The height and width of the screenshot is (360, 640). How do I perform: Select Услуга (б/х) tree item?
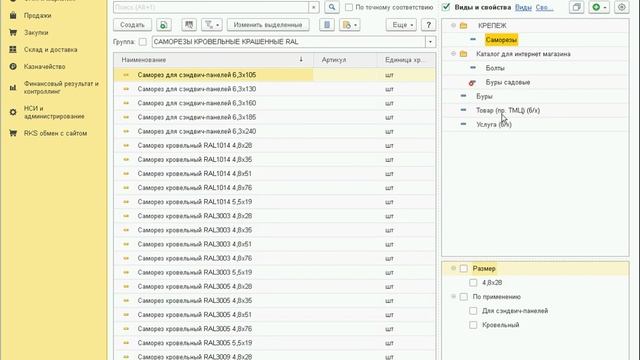coord(494,124)
